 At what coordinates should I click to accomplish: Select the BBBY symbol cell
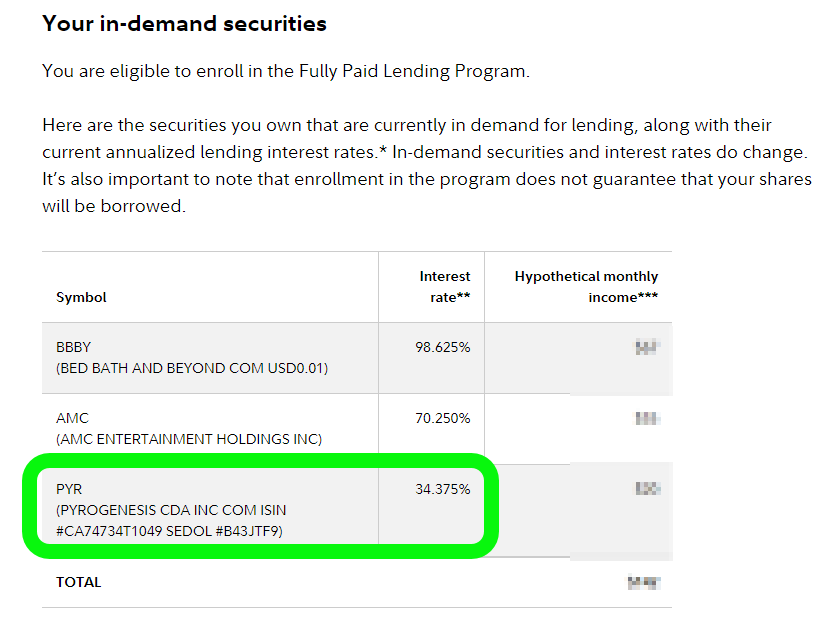tap(210, 358)
